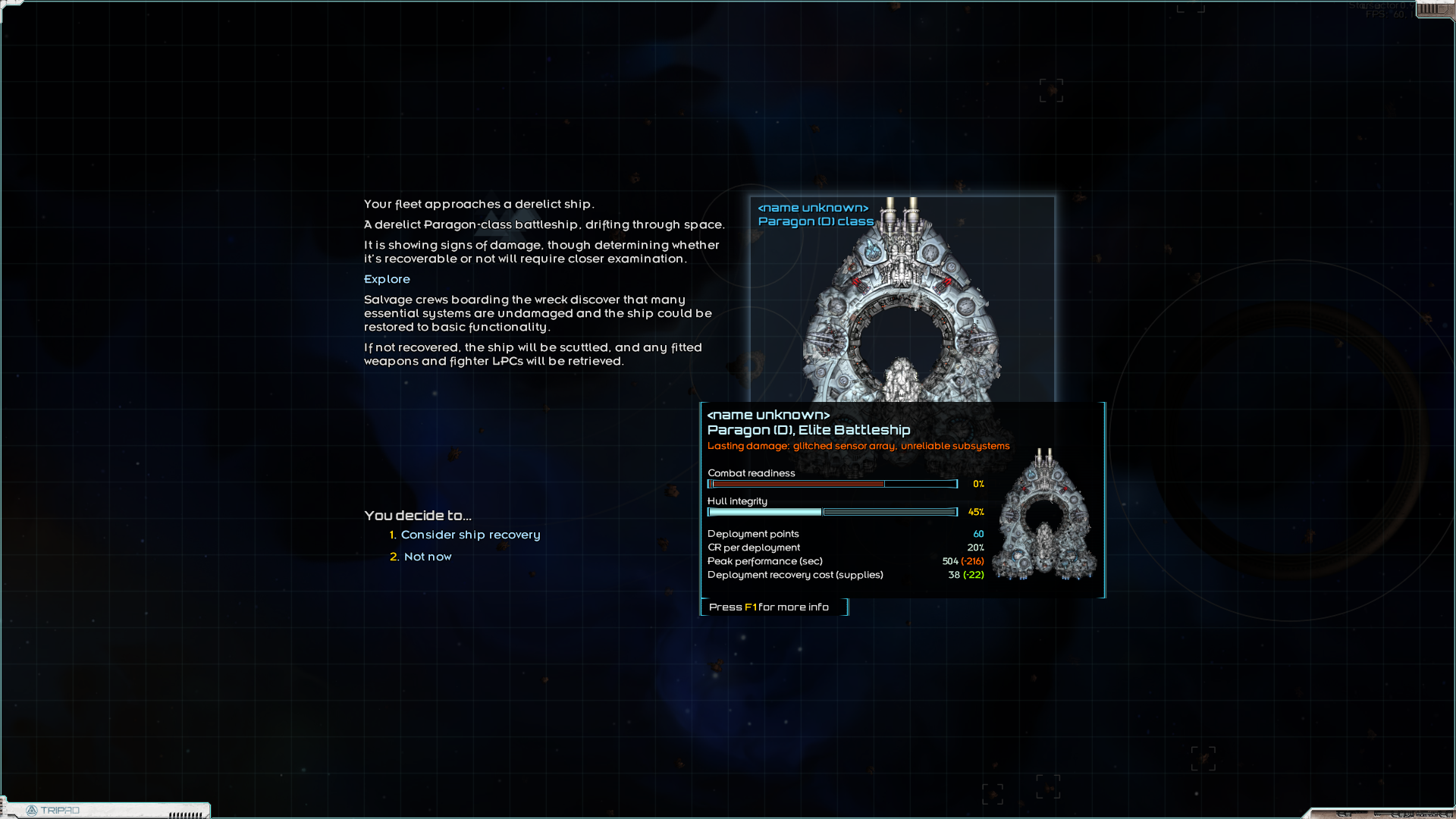
Task: Click the Paragon (D) class title label
Action: [x=816, y=221]
